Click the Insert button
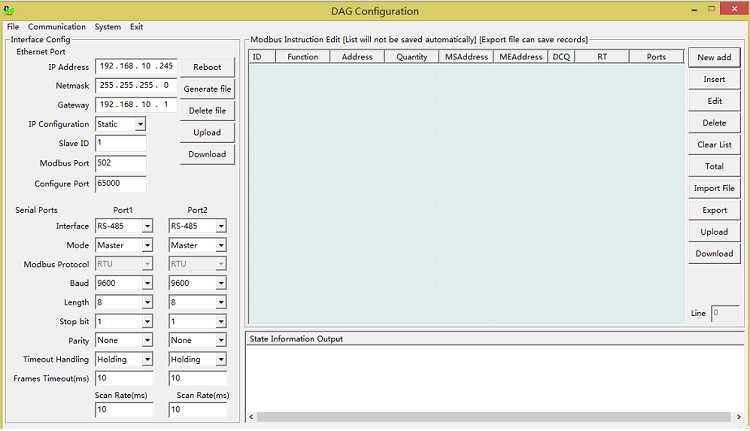 point(714,79)
